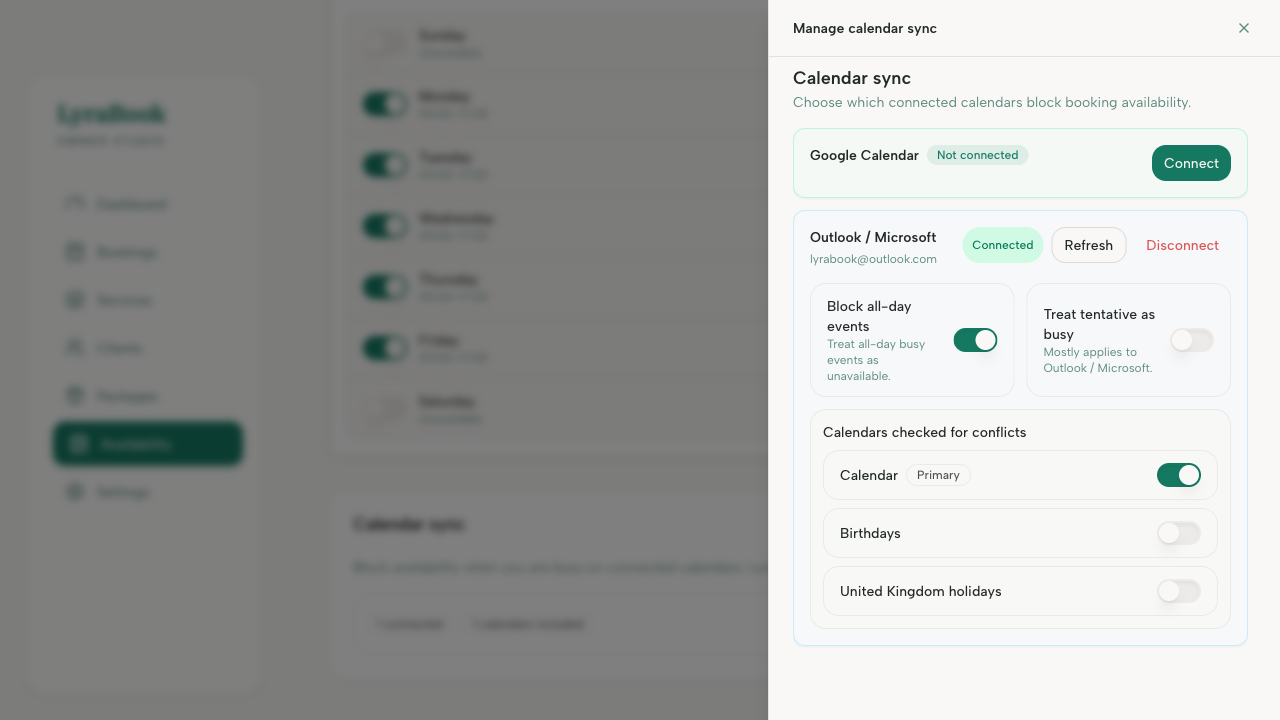Viewport: 1280px width, 720px height.
Task: Select the Bookings icon in the sidebar
Action: [75, 252]
